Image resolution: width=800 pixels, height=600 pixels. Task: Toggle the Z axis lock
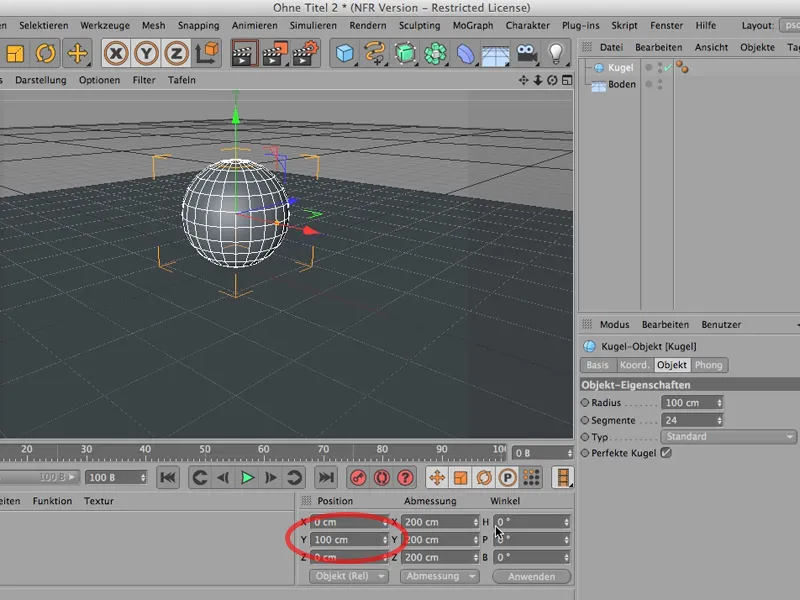[177, 53]
